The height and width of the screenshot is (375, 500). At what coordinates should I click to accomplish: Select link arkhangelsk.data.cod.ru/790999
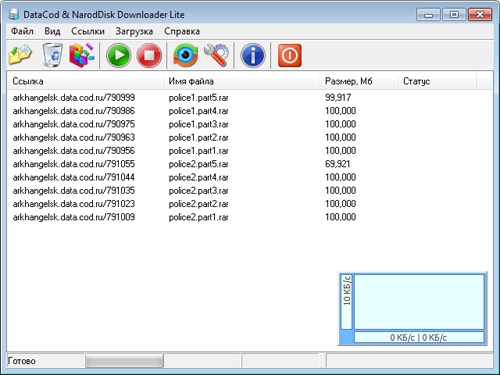click(74, 98)
